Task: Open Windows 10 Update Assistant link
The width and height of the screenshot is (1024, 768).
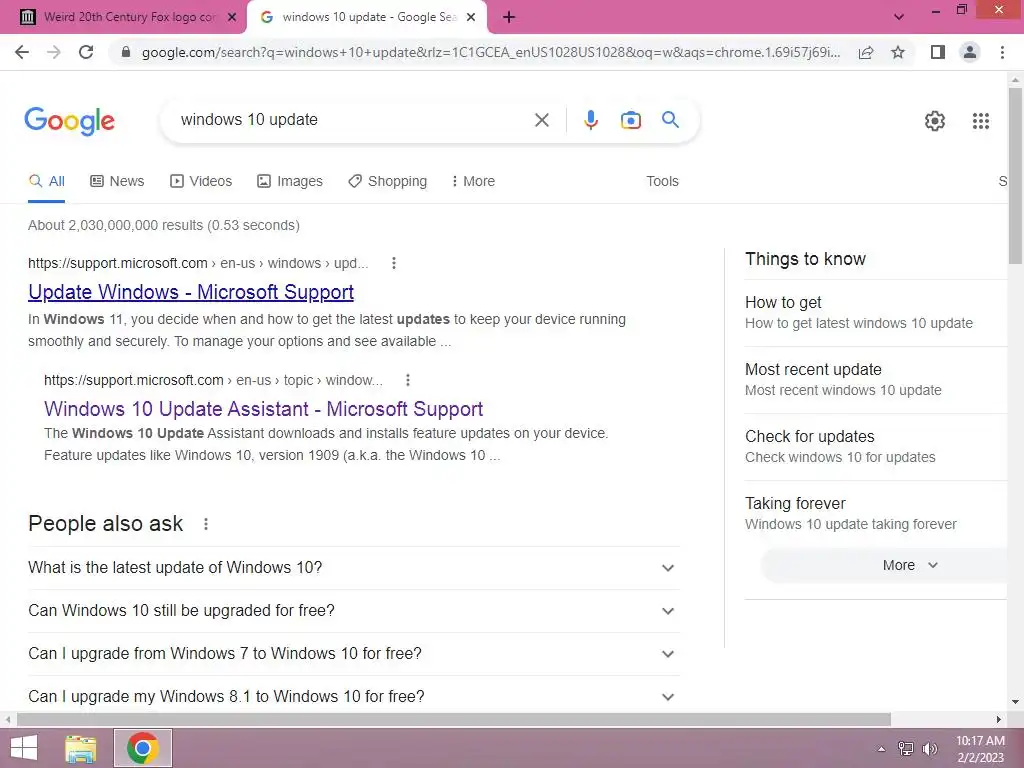Action: 263,409
